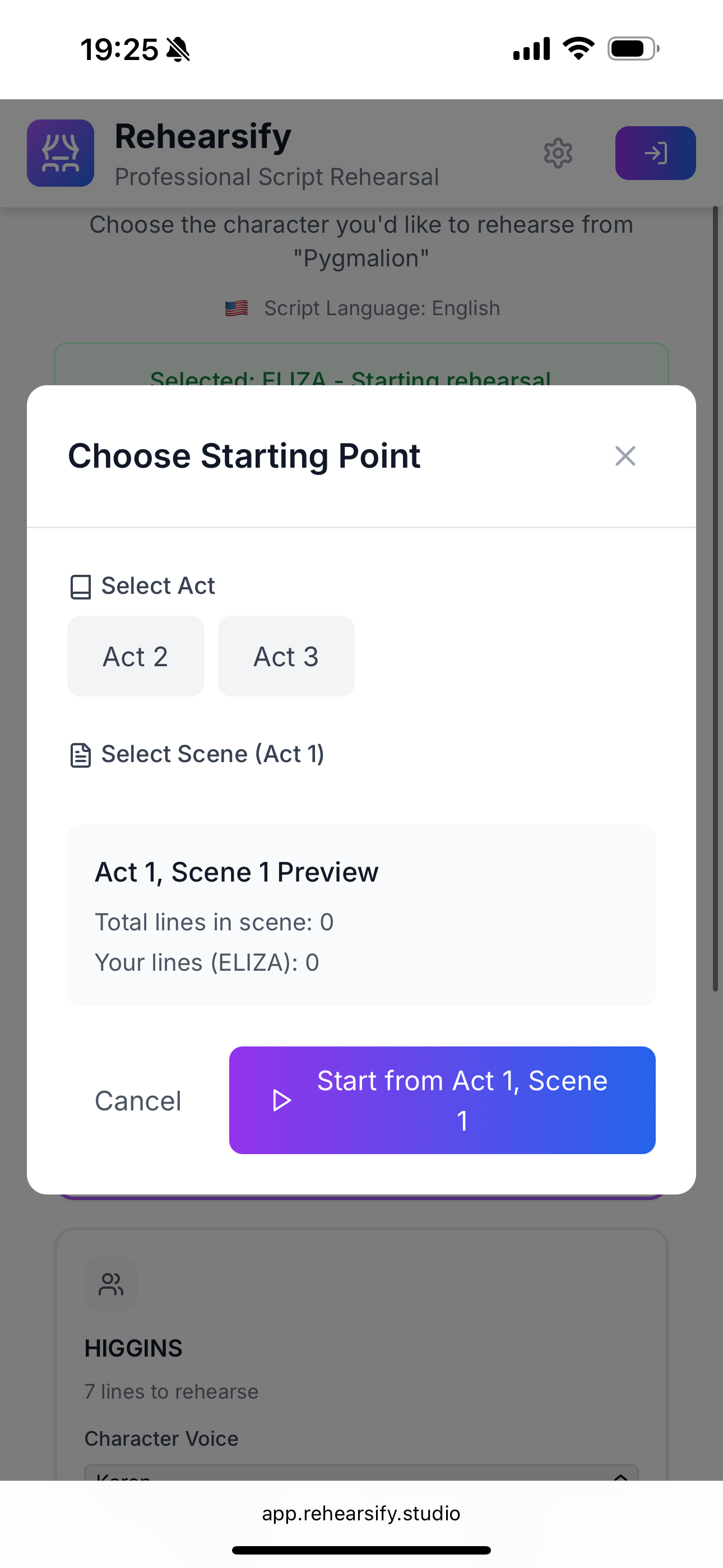Viewport: 723px width, 1568px height.
Task: Tap the Act 1, Scene 1 Preview card
Action: click(x=361, y=915)
